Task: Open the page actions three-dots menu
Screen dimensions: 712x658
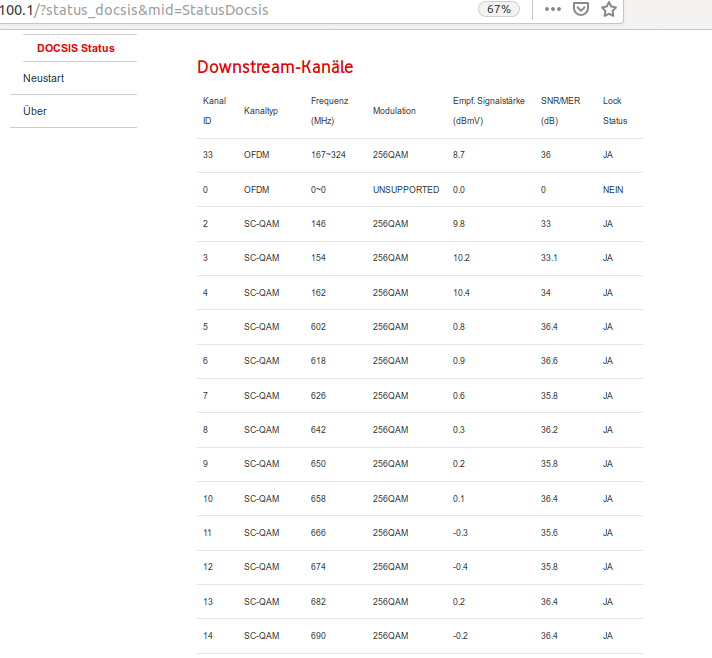Action: (x=552, y=9)
